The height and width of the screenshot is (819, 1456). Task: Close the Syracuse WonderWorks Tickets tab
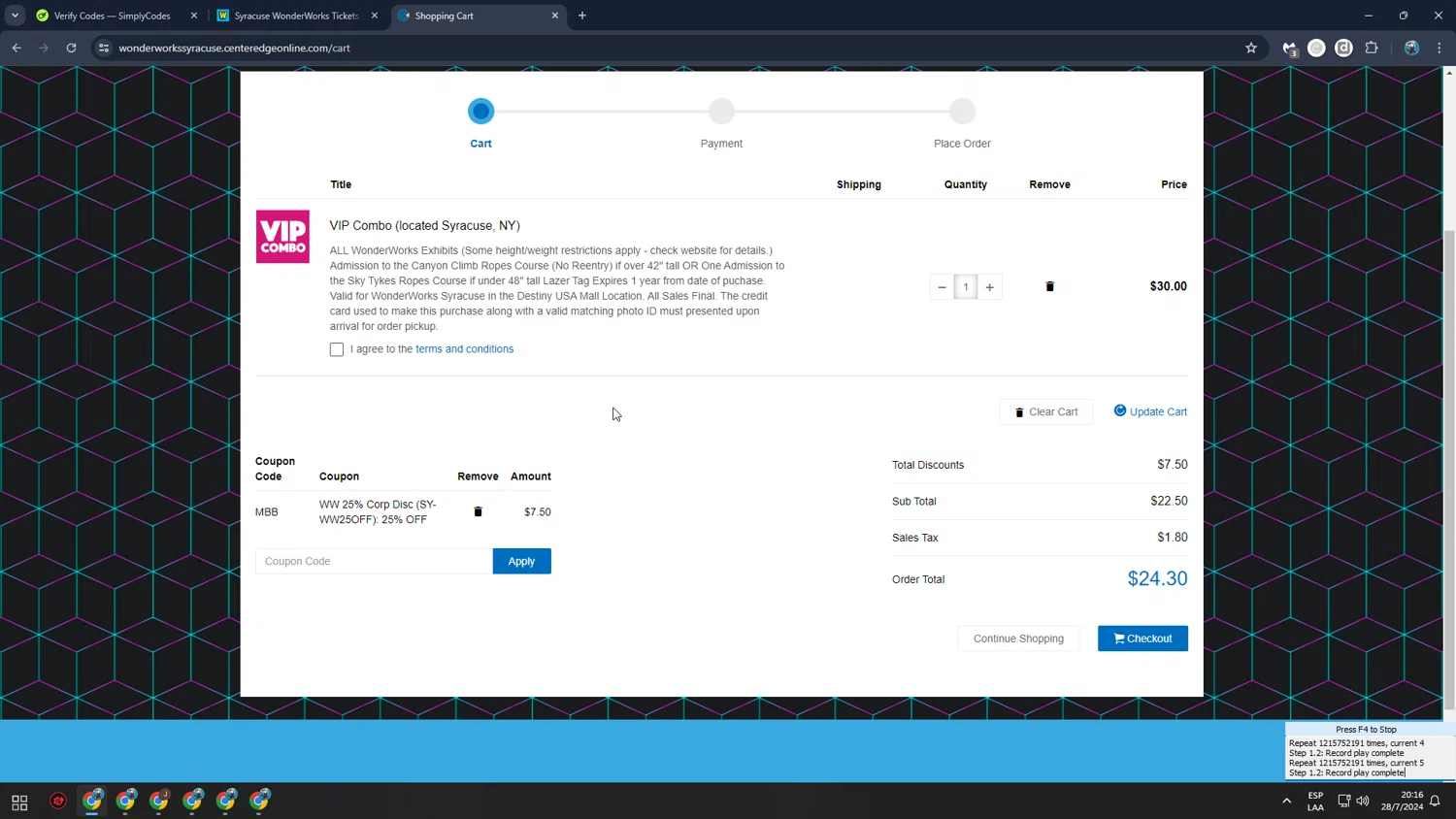[x=375, y=16]
